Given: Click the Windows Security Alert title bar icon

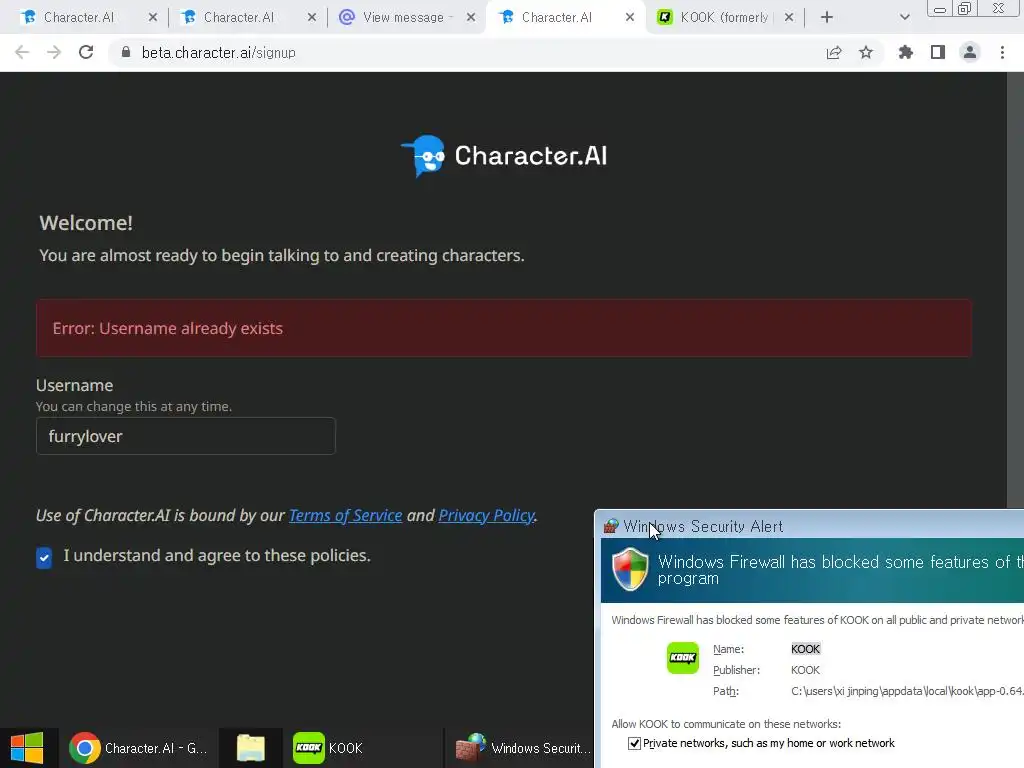Looking at the screenshot, I should [611, 526].
